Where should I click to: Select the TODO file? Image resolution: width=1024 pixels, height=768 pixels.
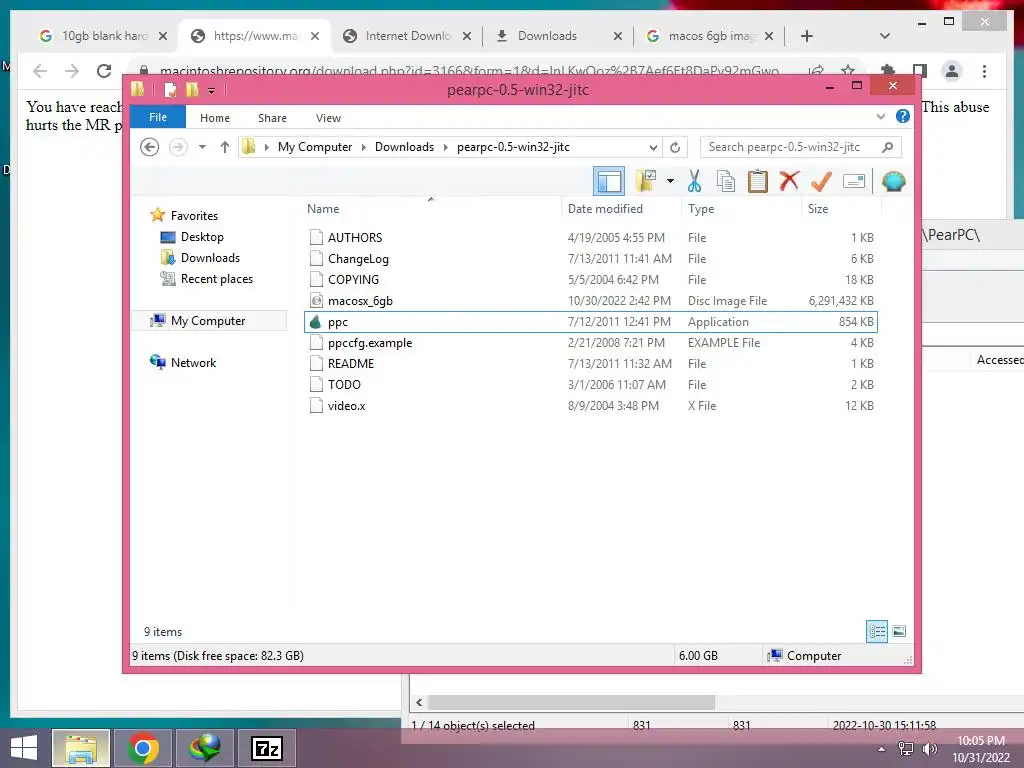pyautogui.click(x=590, y=384)
